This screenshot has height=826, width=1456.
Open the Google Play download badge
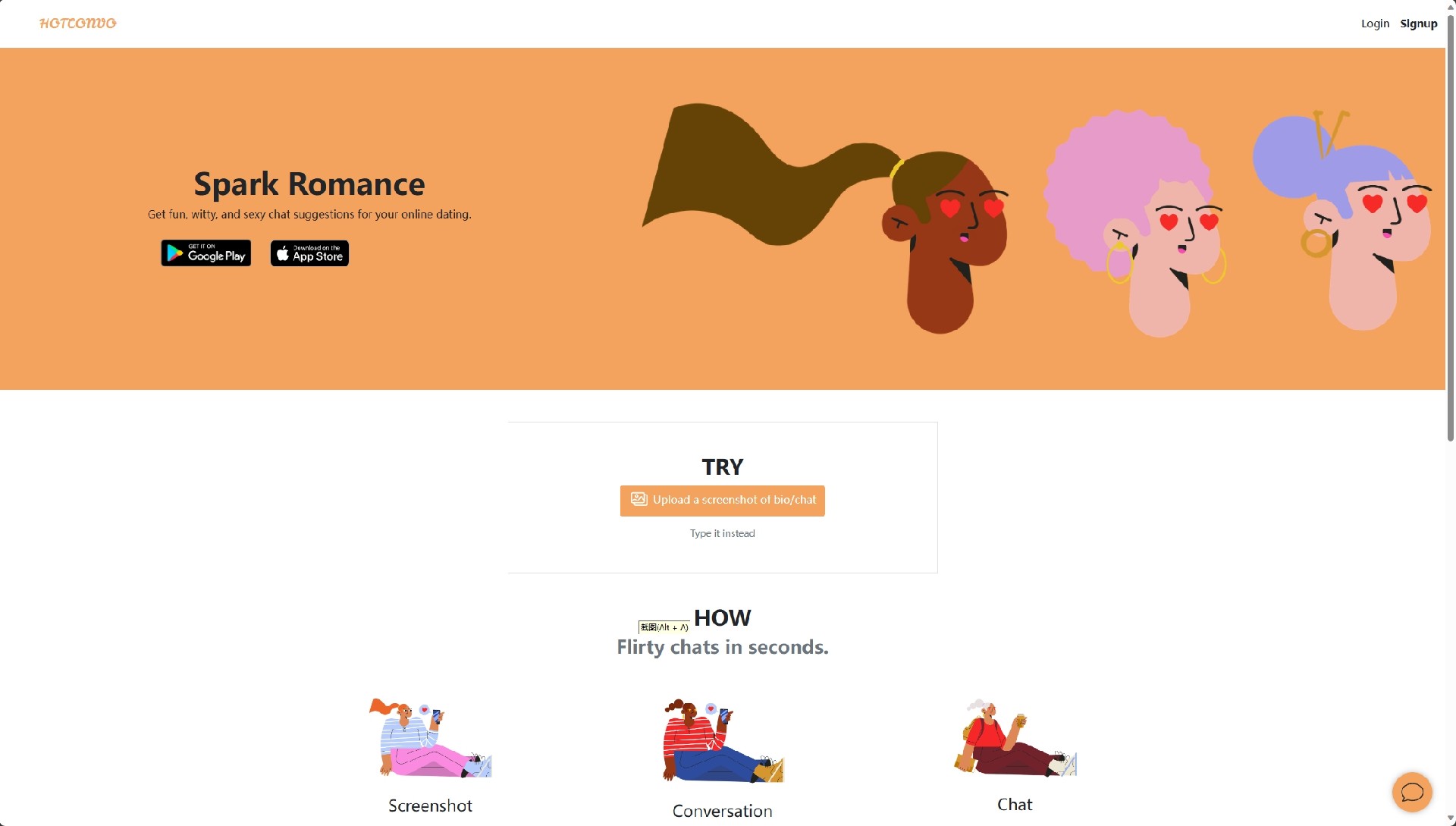[x=206, y=253]
